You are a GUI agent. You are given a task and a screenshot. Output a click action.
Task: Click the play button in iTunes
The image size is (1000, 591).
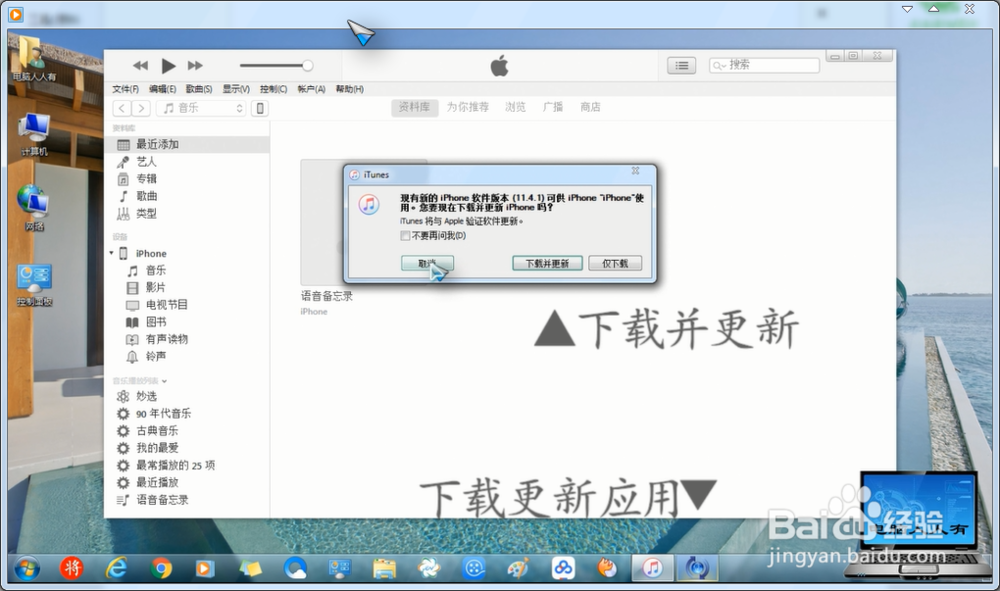click(168, 66)
